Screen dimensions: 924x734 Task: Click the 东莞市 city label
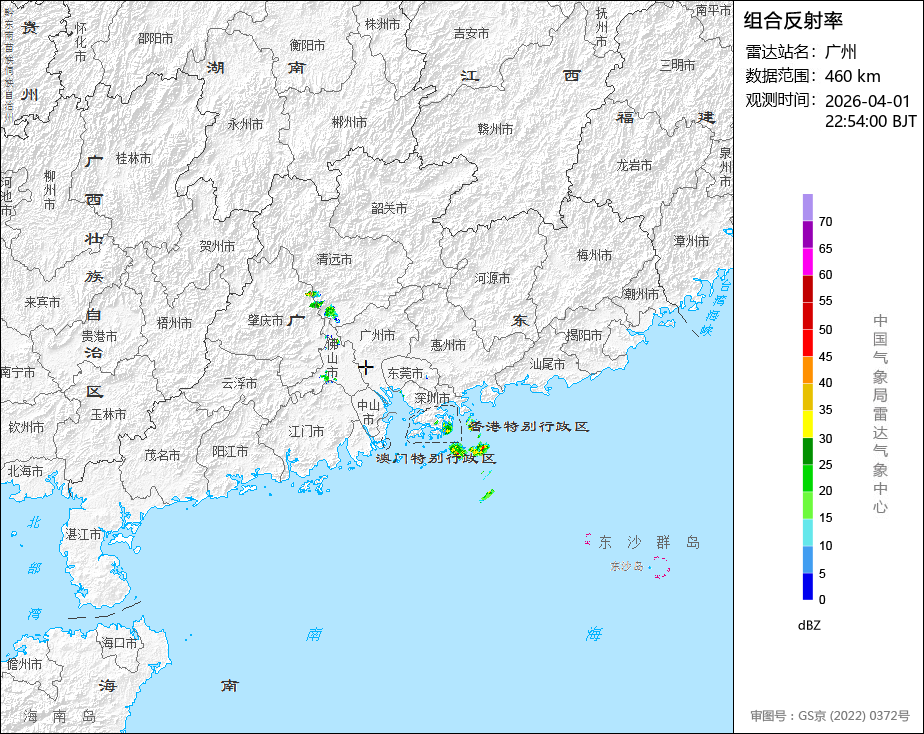coord(405,373)
